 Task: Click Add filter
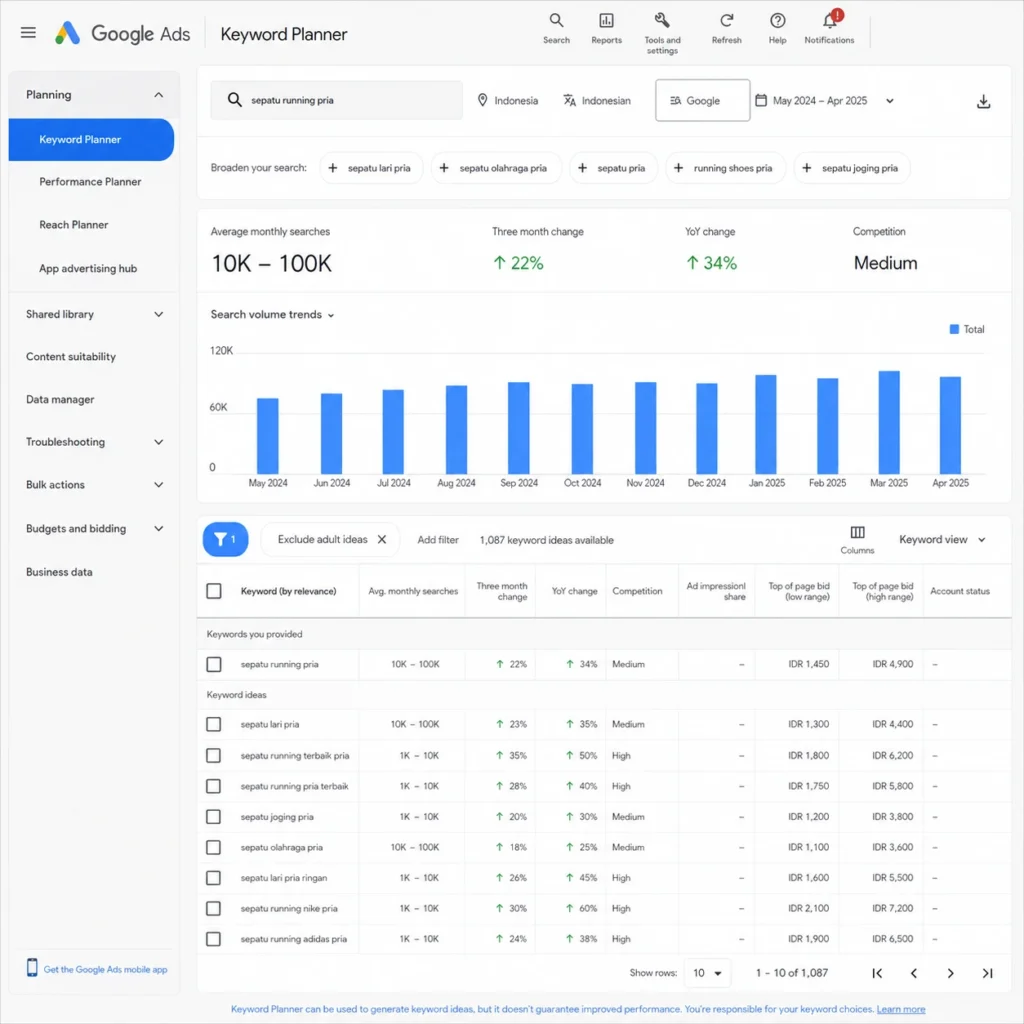[x=438, y=540]
